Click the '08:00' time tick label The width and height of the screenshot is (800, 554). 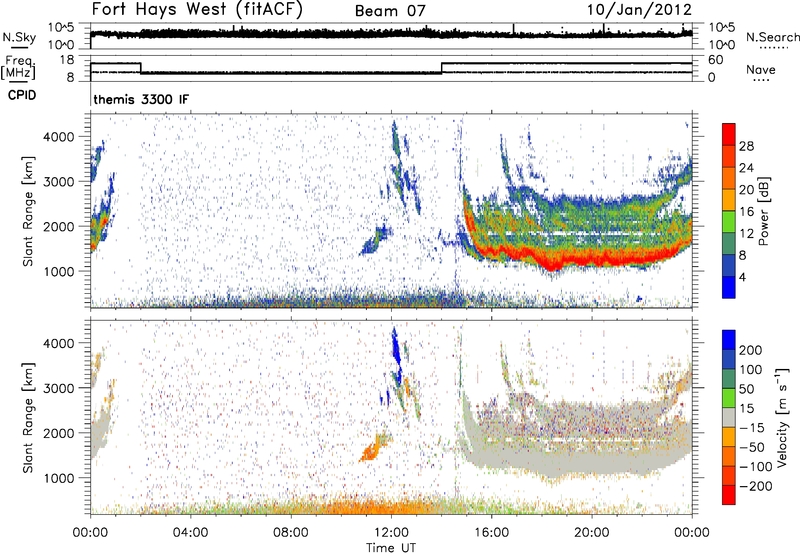pyautogui.click(x=291, y=533)
